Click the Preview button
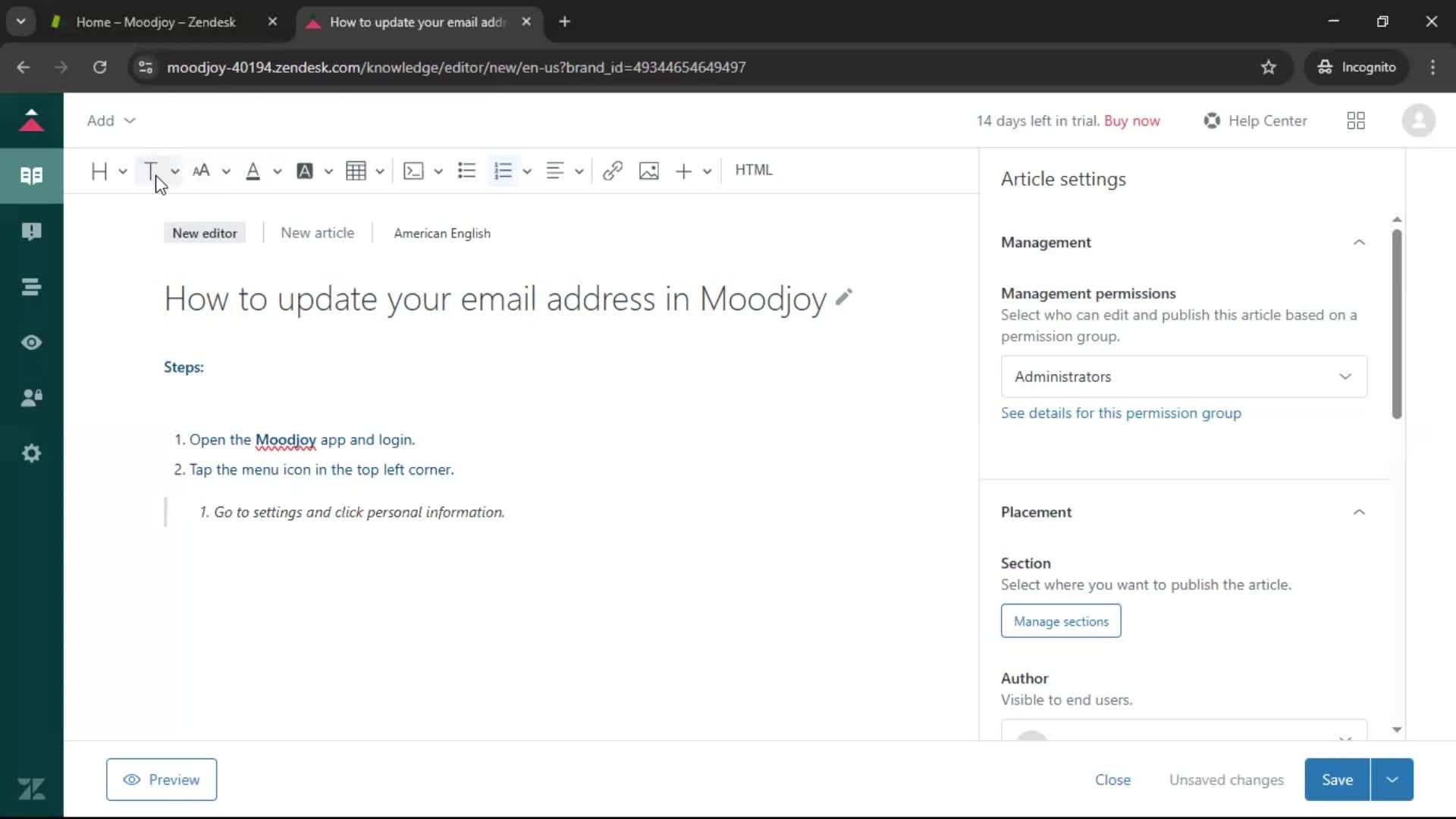 pos(162,780)
